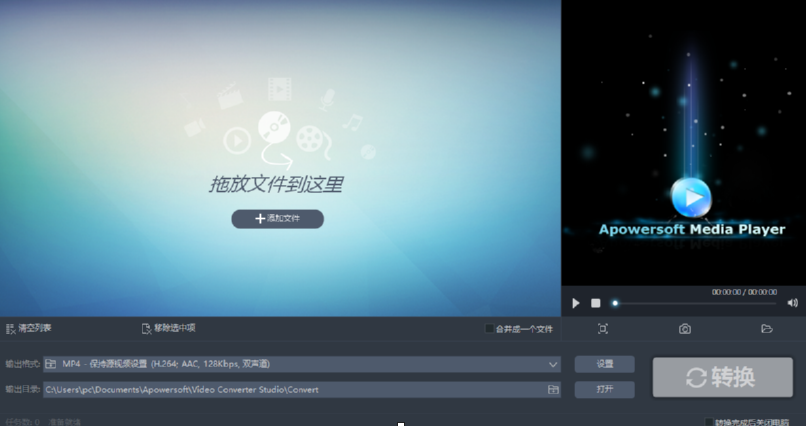Take a snapshot with the camera icon
Screen dimensions: 806x426
(x=685, y=329)
